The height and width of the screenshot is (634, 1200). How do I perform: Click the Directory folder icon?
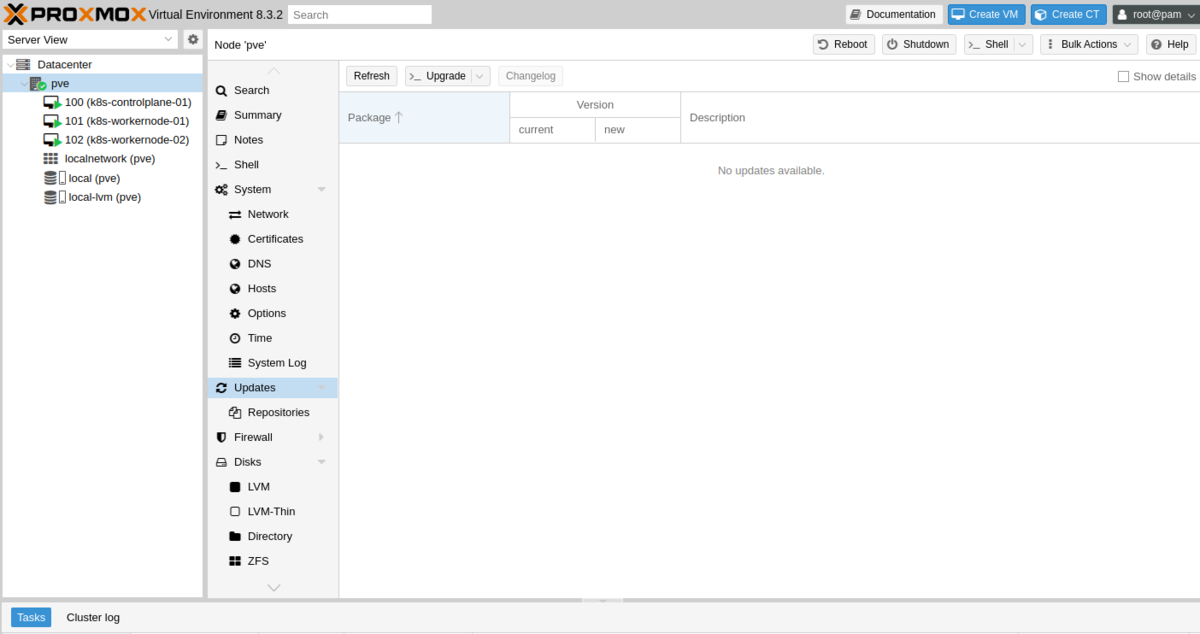[235, 536]
